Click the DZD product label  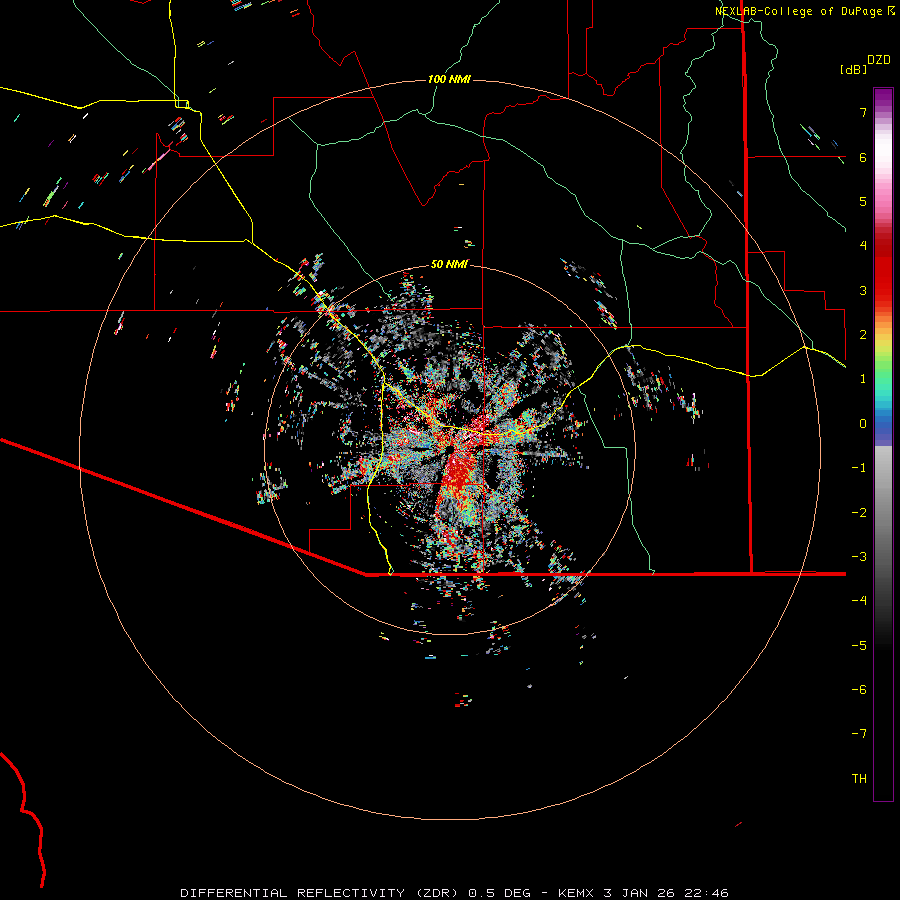tap(879, 60)
